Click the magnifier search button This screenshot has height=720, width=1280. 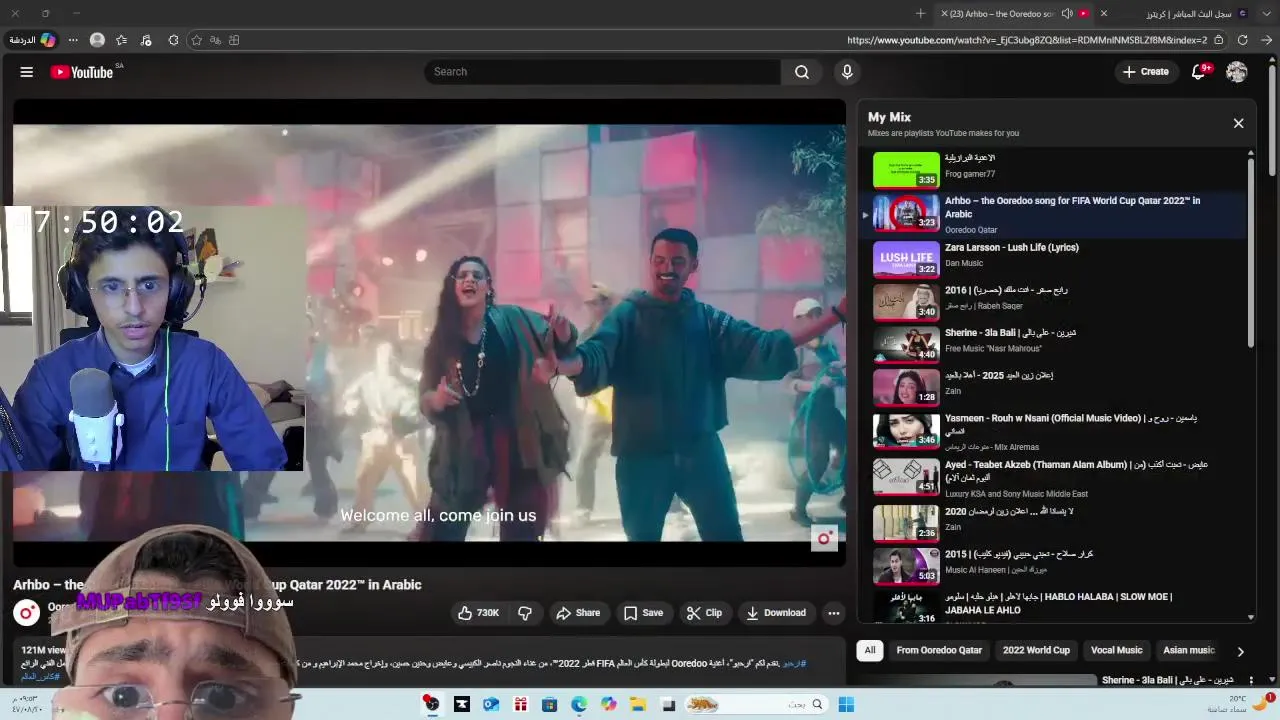coord(802,72)
